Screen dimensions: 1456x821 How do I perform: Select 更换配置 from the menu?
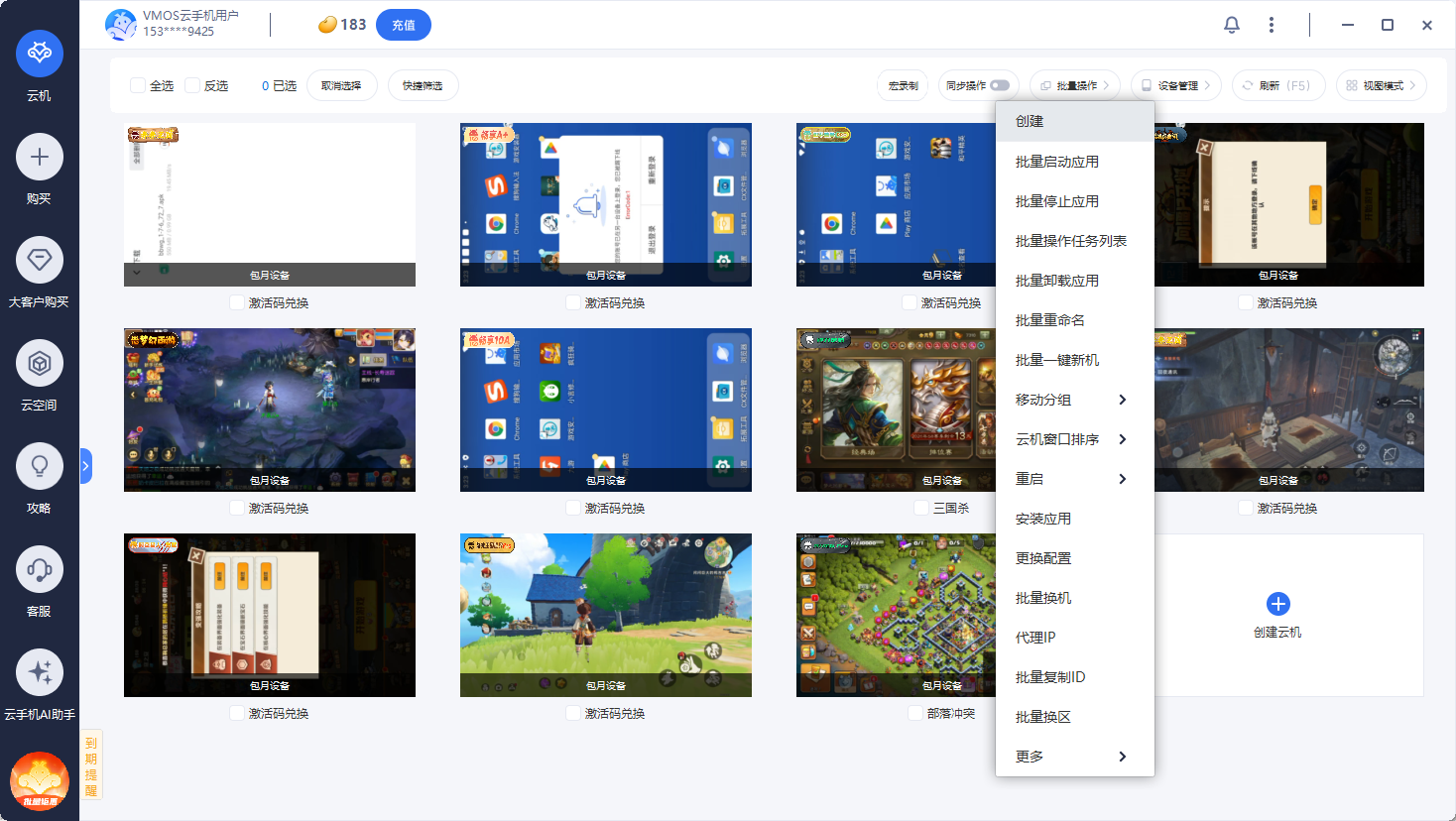click(1075, 558)
